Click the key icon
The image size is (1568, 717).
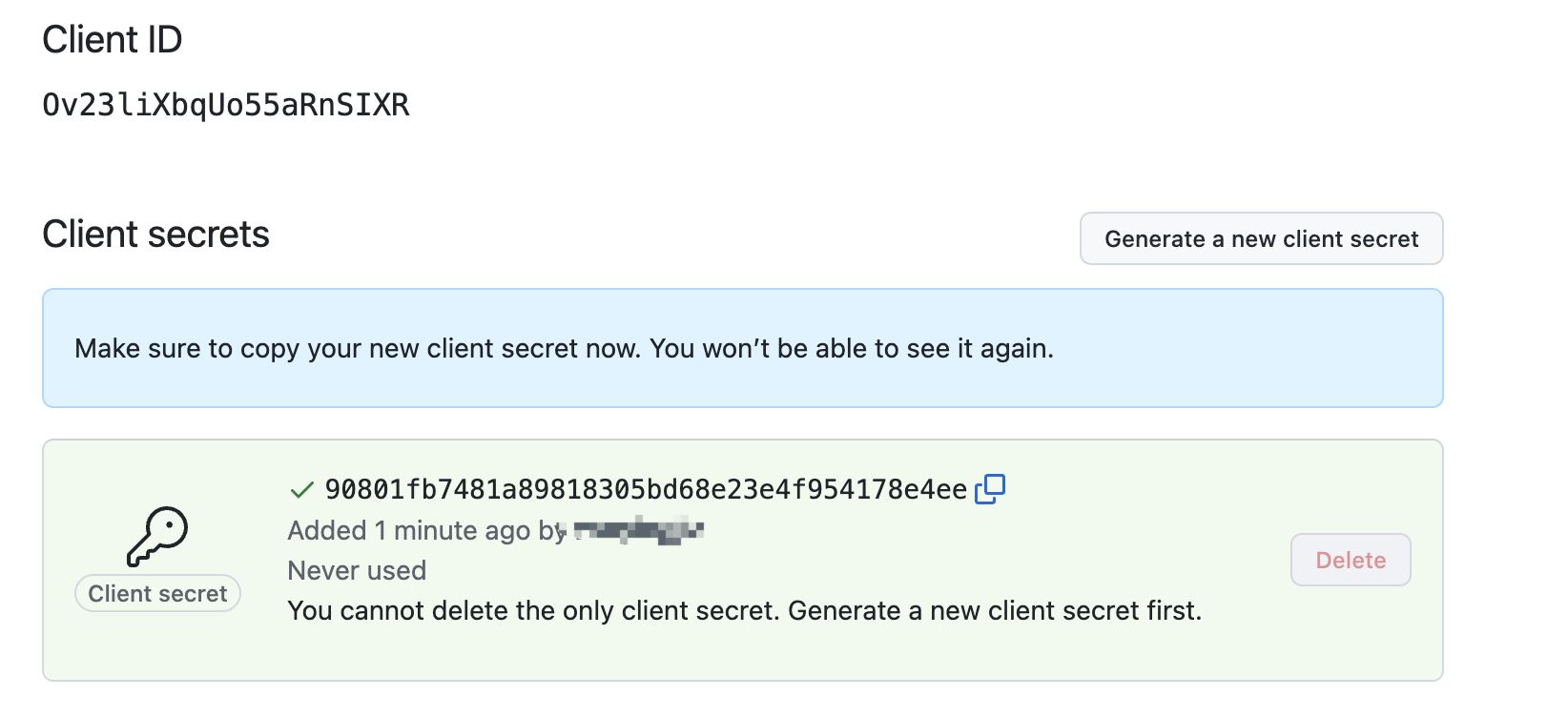point(157,536)
